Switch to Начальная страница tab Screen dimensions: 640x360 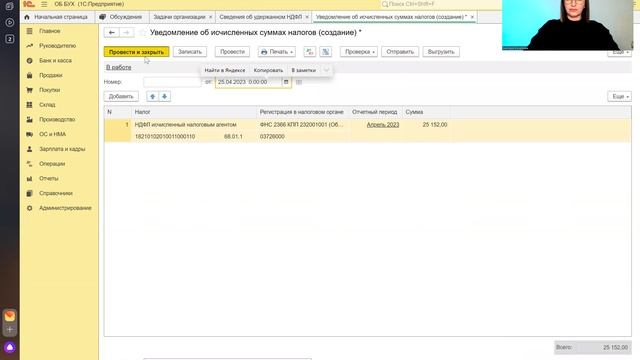pos(57,17)
